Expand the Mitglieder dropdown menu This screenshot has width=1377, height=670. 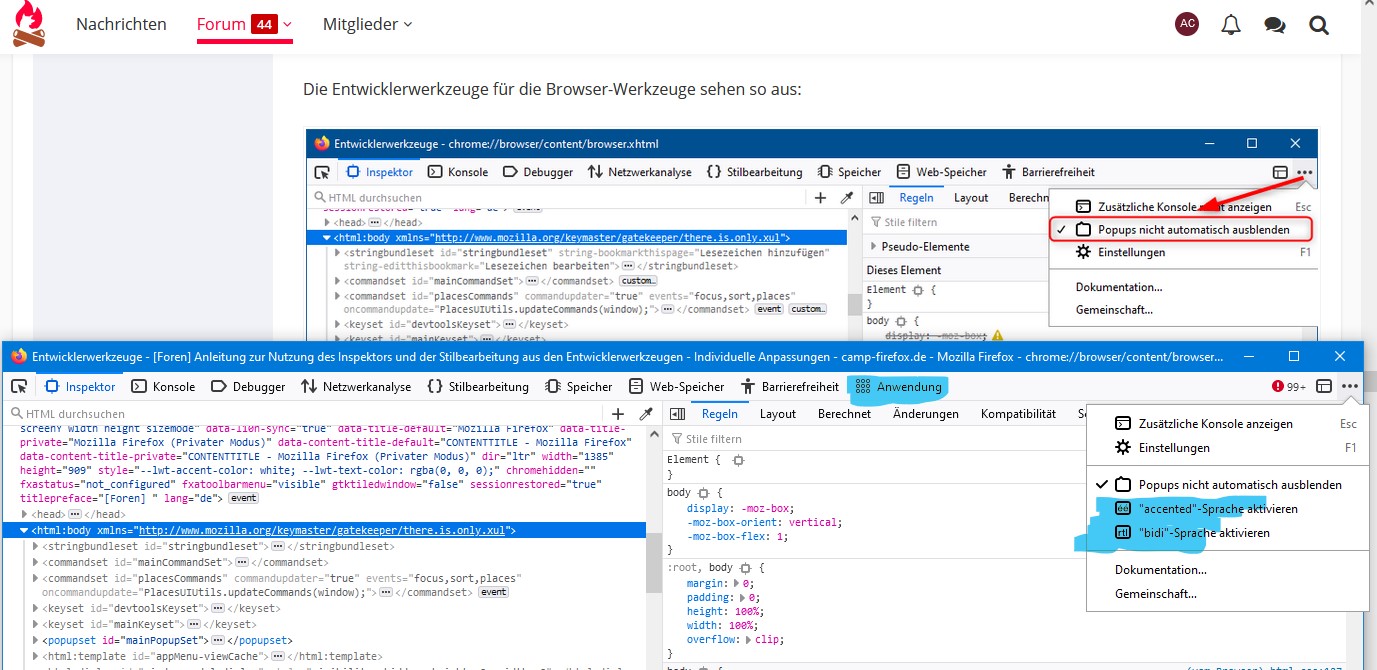coord(367,25)
